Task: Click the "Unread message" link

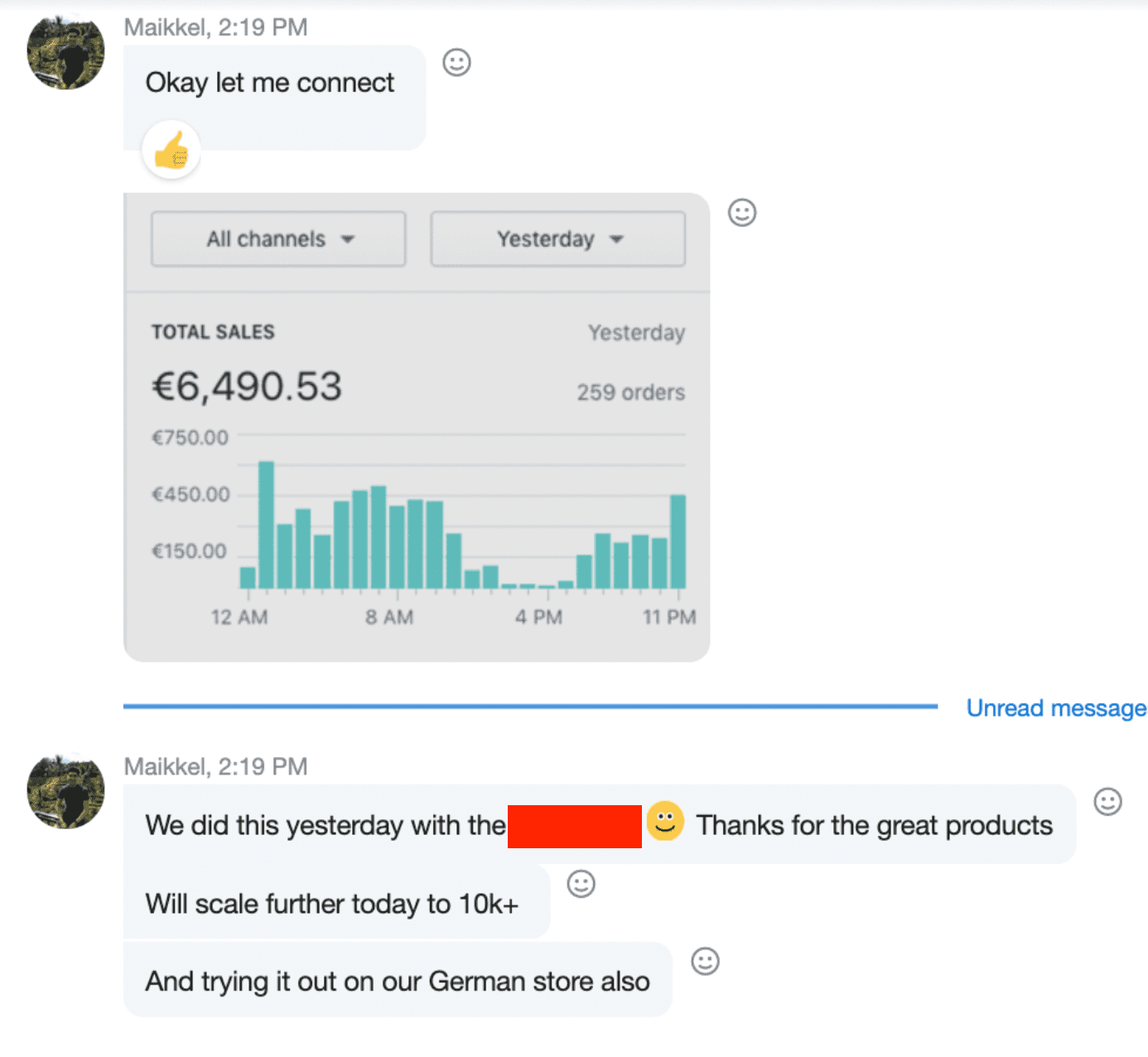Action: point(1056,708)
